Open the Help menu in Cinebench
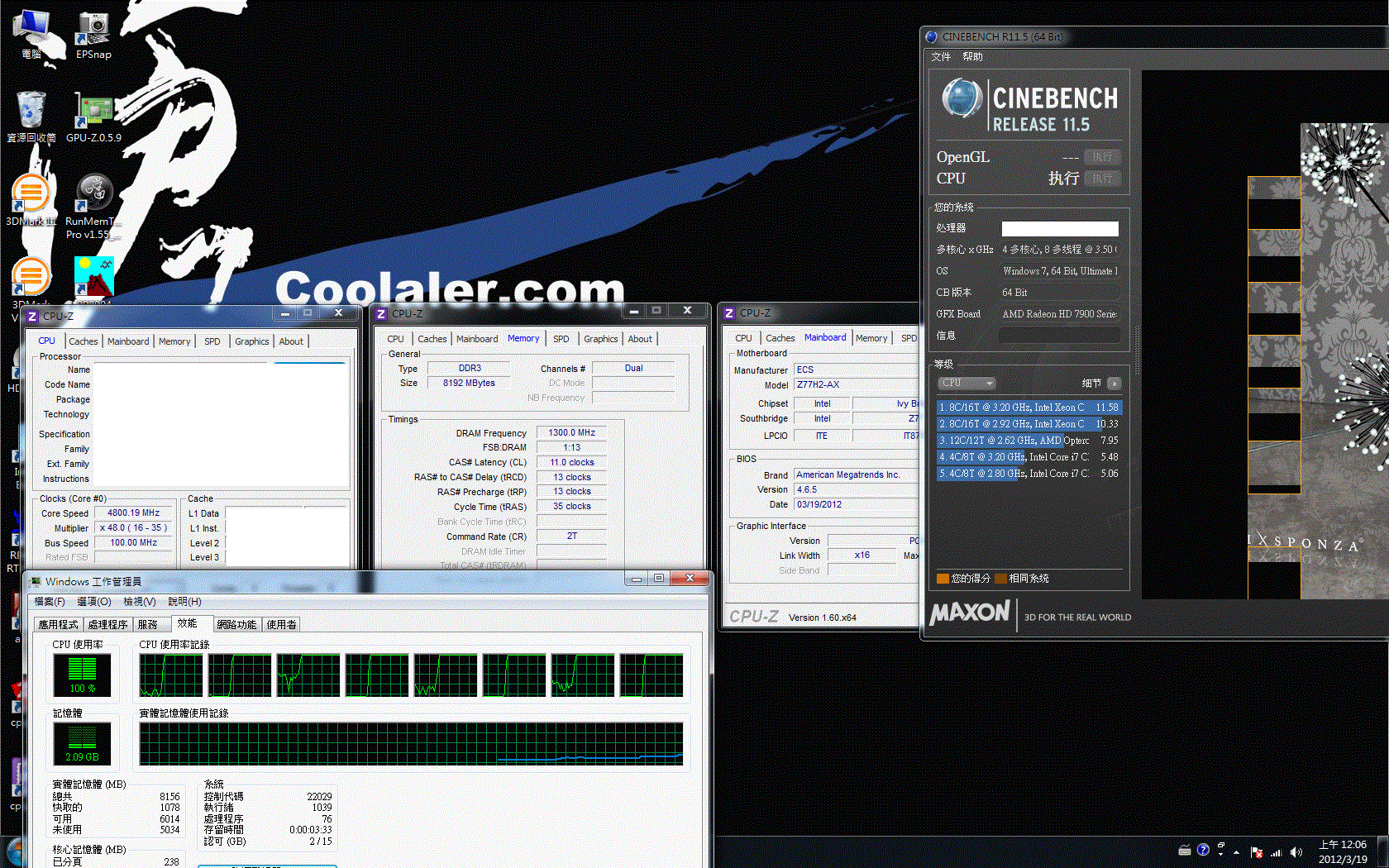 click(972, 57)
